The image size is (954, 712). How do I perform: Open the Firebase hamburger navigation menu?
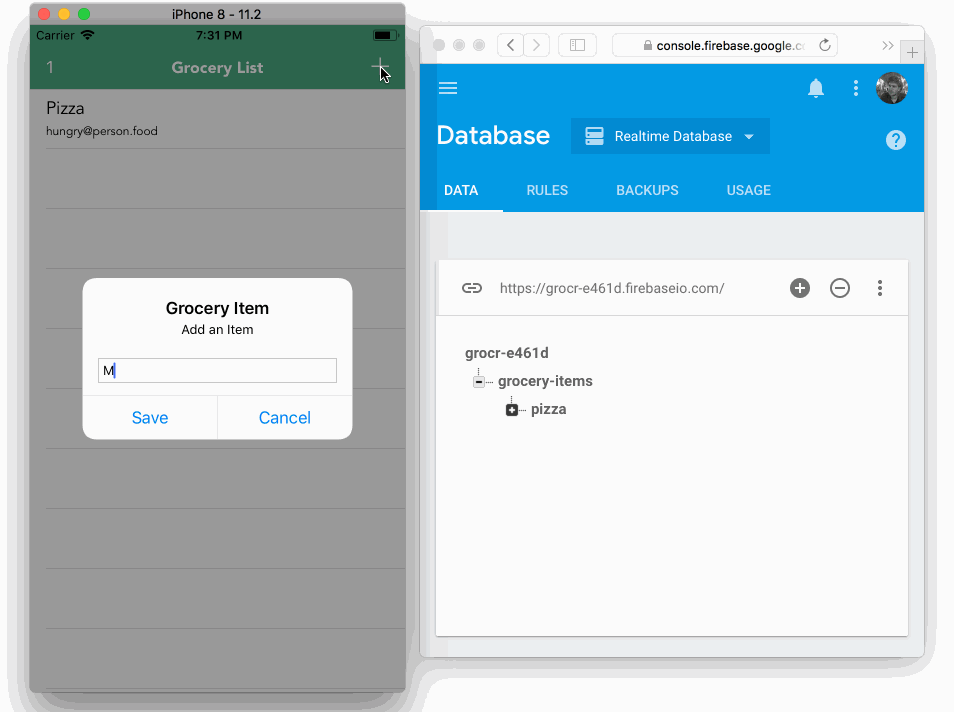448,88
